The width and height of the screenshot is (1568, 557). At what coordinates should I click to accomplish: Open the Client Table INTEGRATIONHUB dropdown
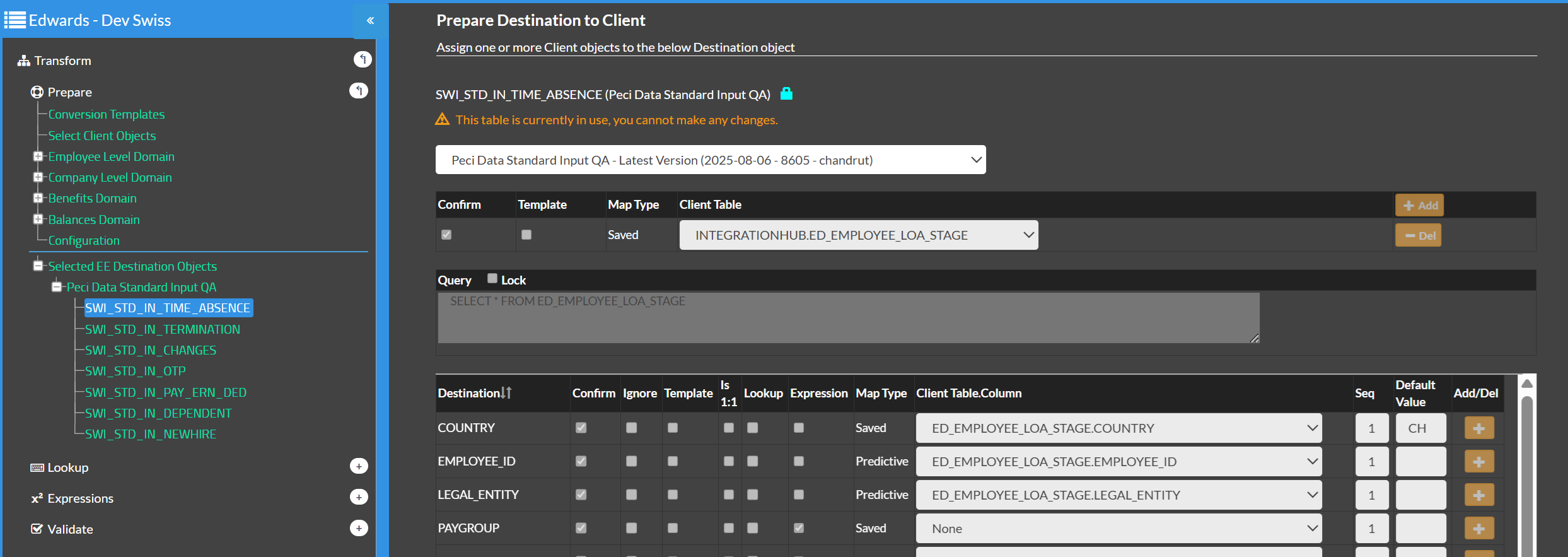coord(858,235)
